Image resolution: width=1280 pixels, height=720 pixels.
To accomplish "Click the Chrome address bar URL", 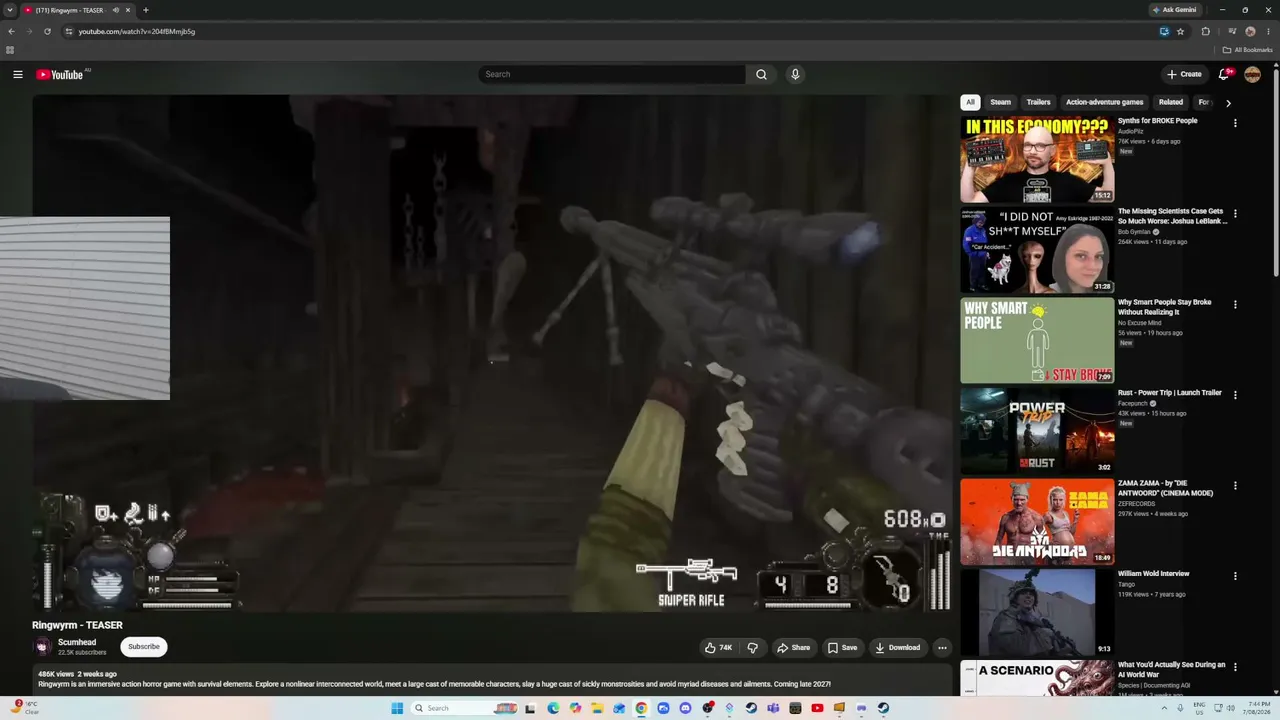I will click(x=137, y=31).
